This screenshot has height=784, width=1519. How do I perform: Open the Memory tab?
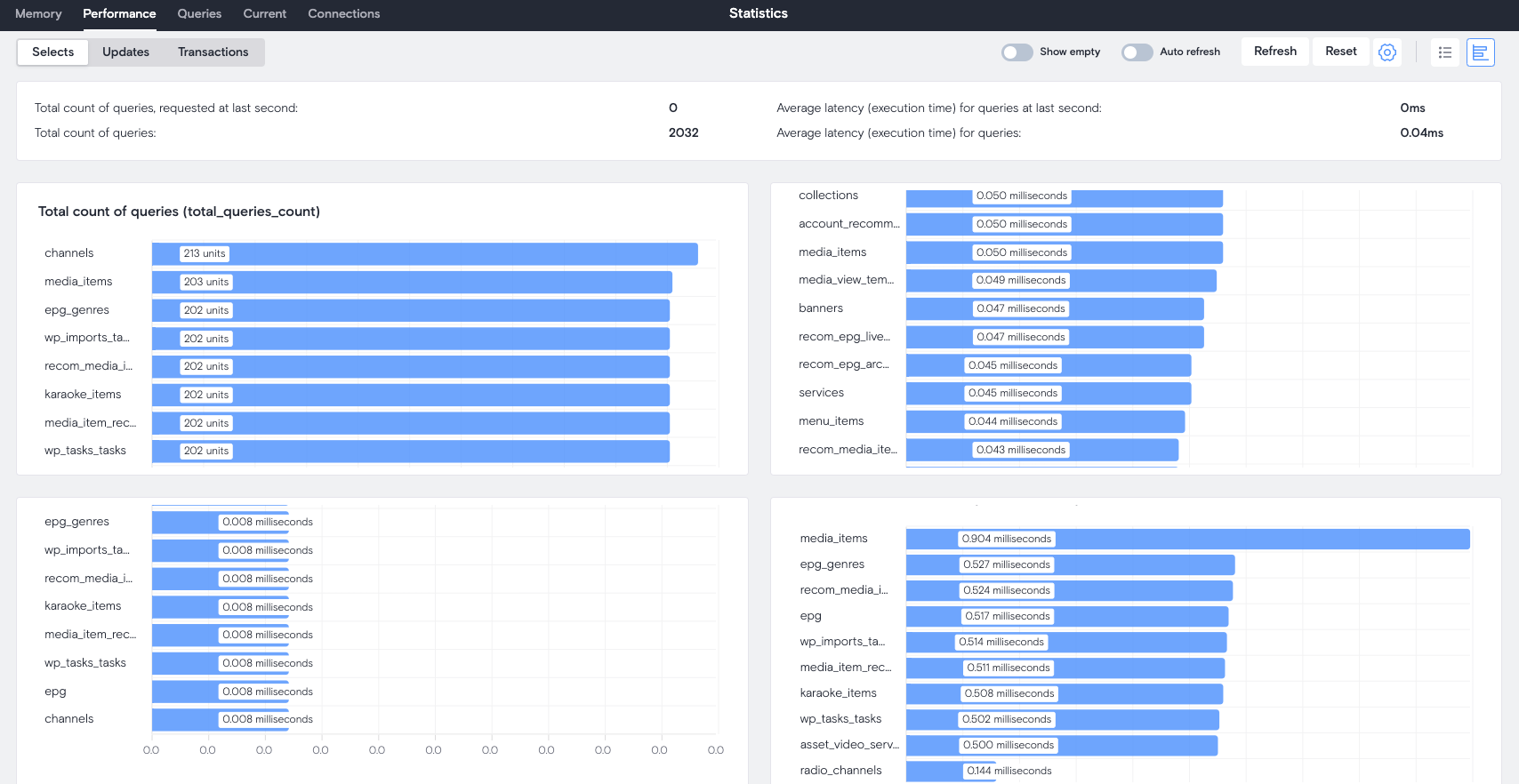pyautogui.click(x=38, y=13)
